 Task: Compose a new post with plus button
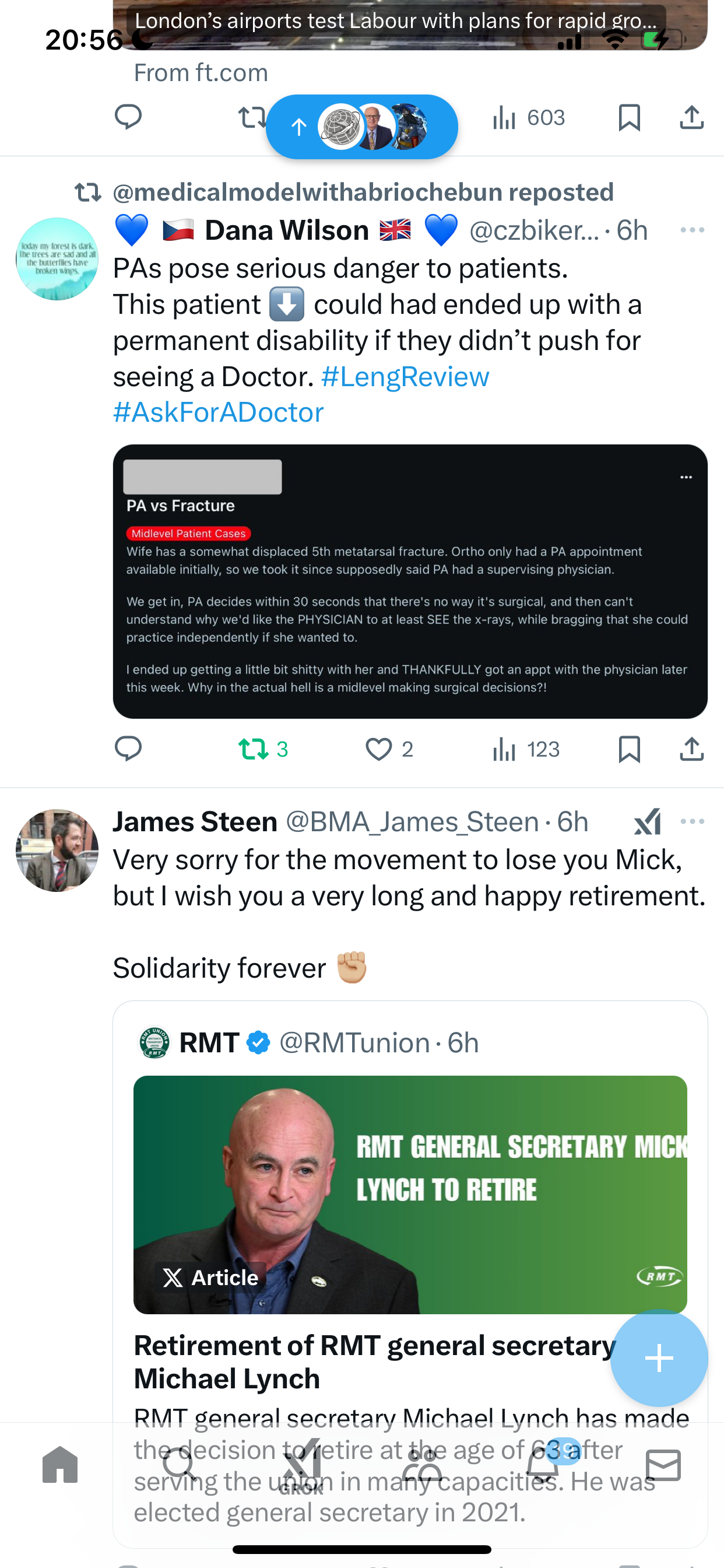click(659, 1358)
